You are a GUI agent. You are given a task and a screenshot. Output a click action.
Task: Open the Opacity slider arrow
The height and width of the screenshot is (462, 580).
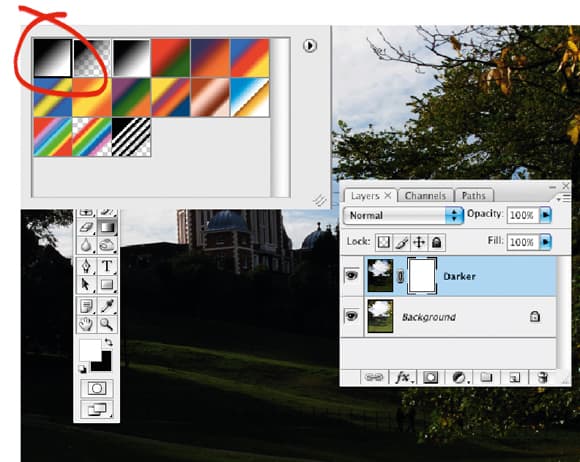pos(546,215)
